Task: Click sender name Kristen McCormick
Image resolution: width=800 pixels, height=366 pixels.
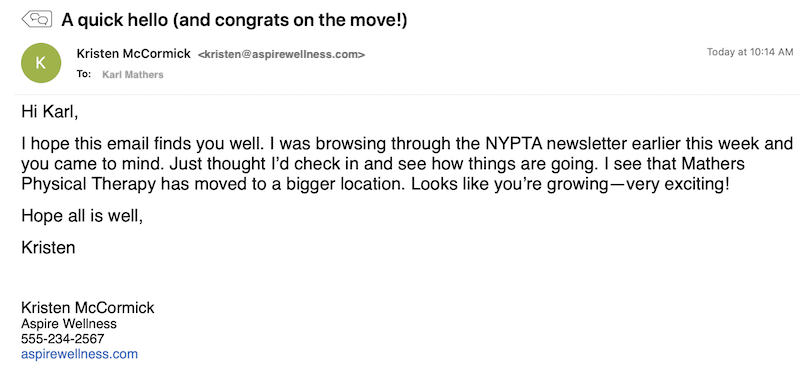Action: [x=134, y=54]
